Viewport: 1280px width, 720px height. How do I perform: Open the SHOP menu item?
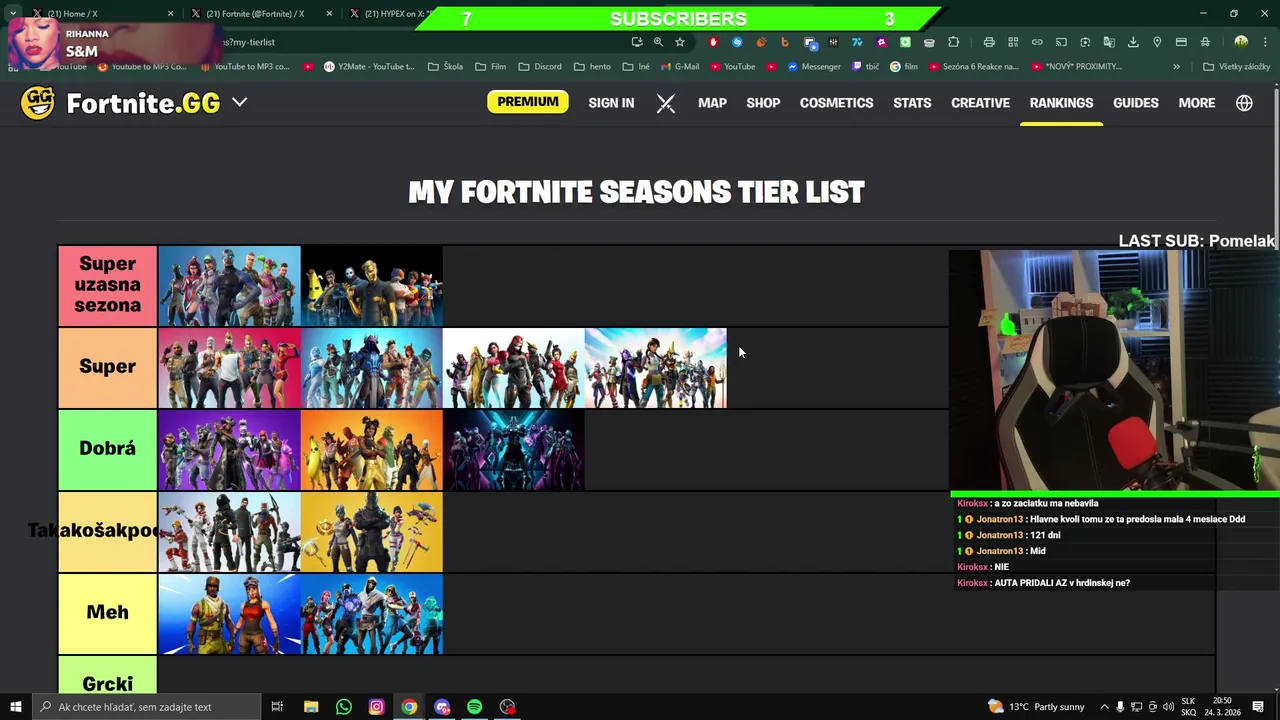[x=763, y=103]
